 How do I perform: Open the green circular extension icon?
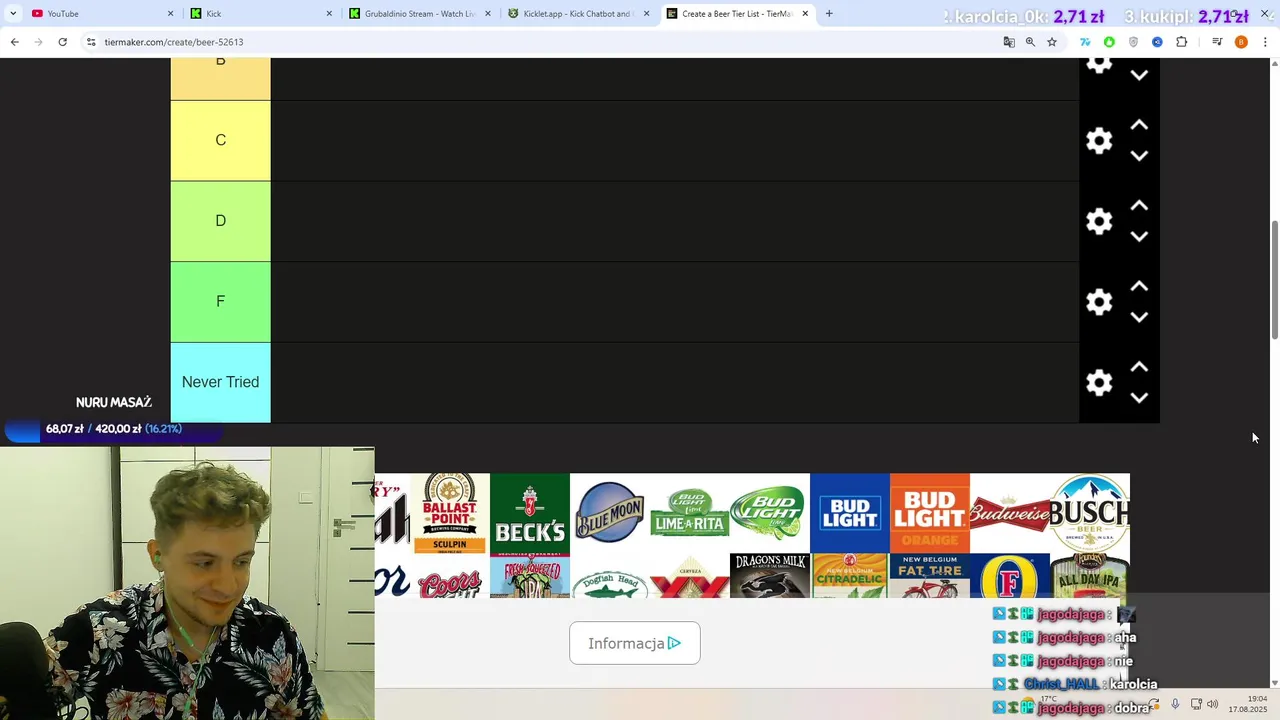coord(1109,42)
